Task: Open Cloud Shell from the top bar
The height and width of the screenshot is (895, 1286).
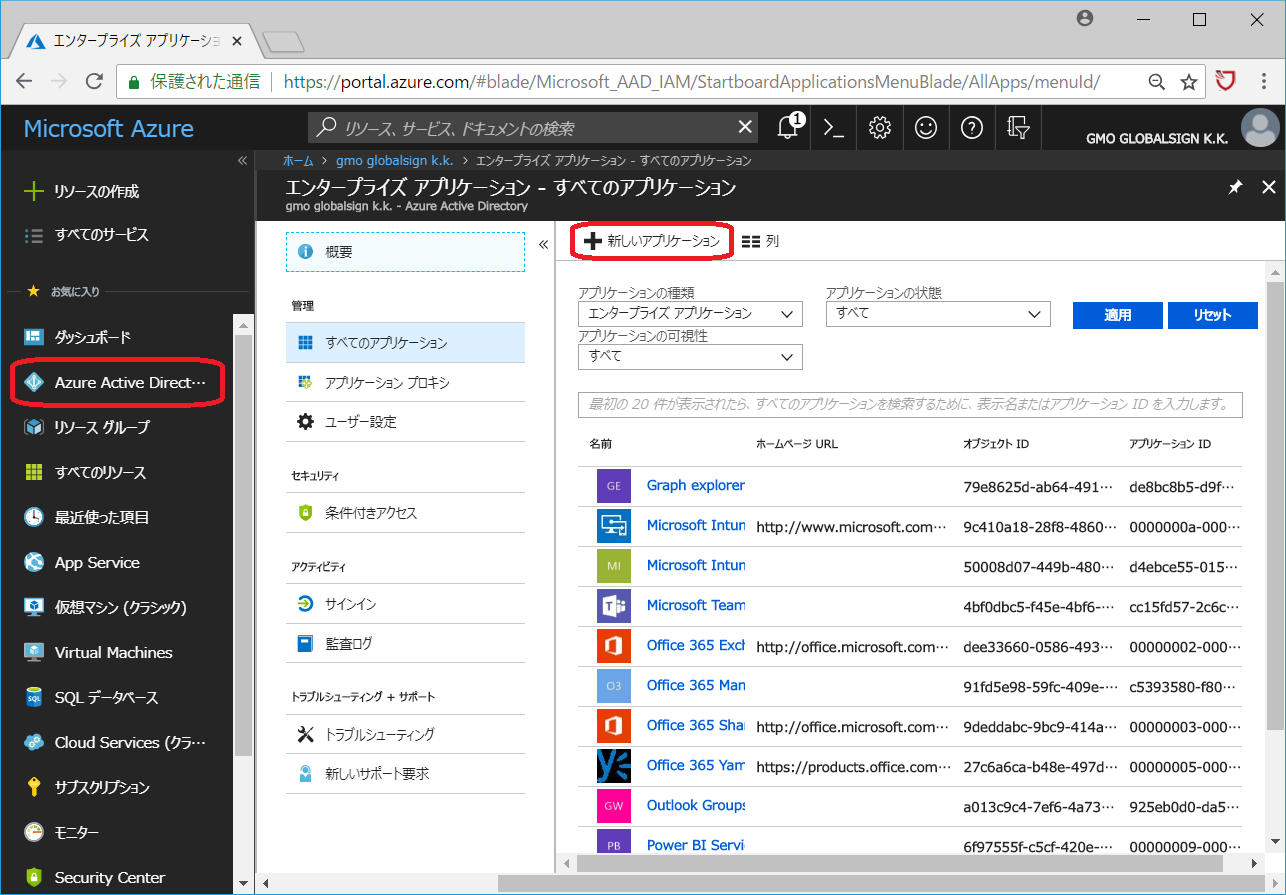Action: pos(833,128)
